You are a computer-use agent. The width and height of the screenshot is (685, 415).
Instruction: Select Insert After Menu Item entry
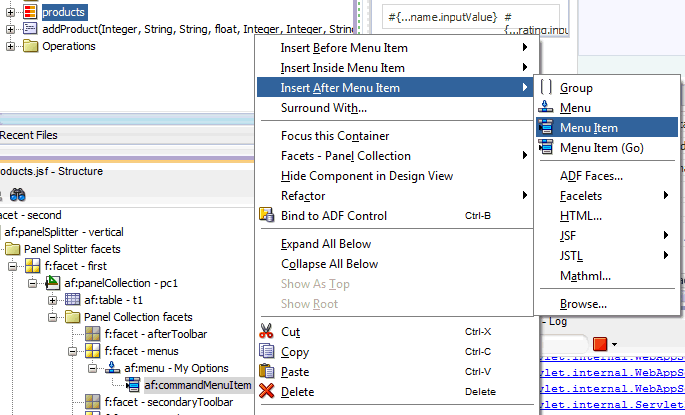[x=394, y=87]
